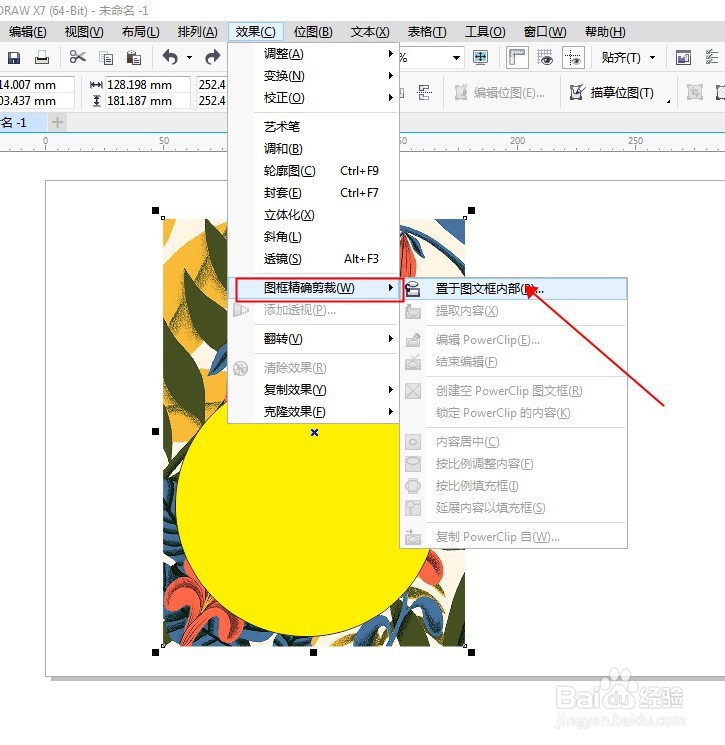
Task: Expand the 翻转(V) submenu
Action: [x=314, y=339]
